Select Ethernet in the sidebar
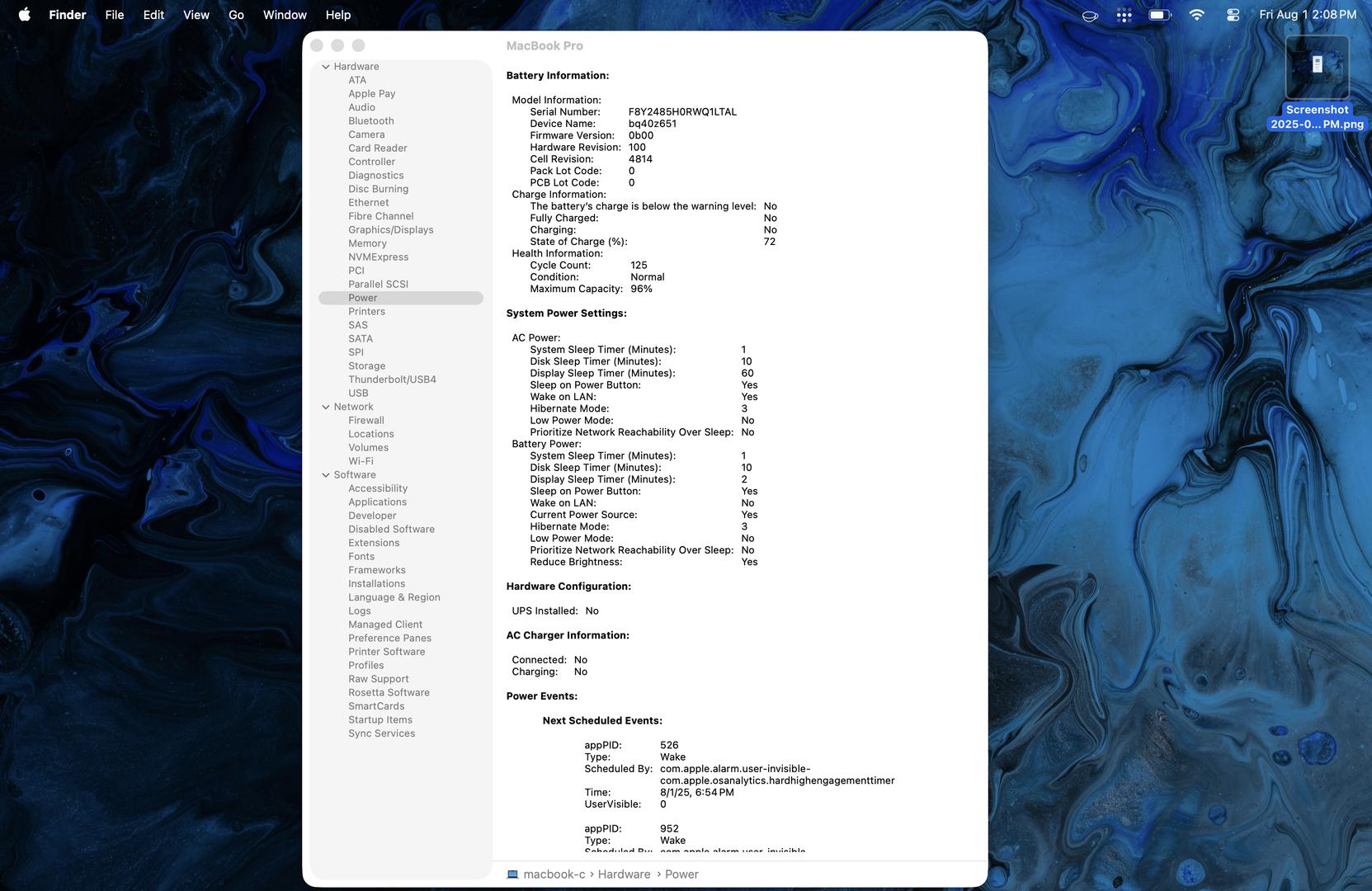 pyautogui.click(x=369, y=203)
